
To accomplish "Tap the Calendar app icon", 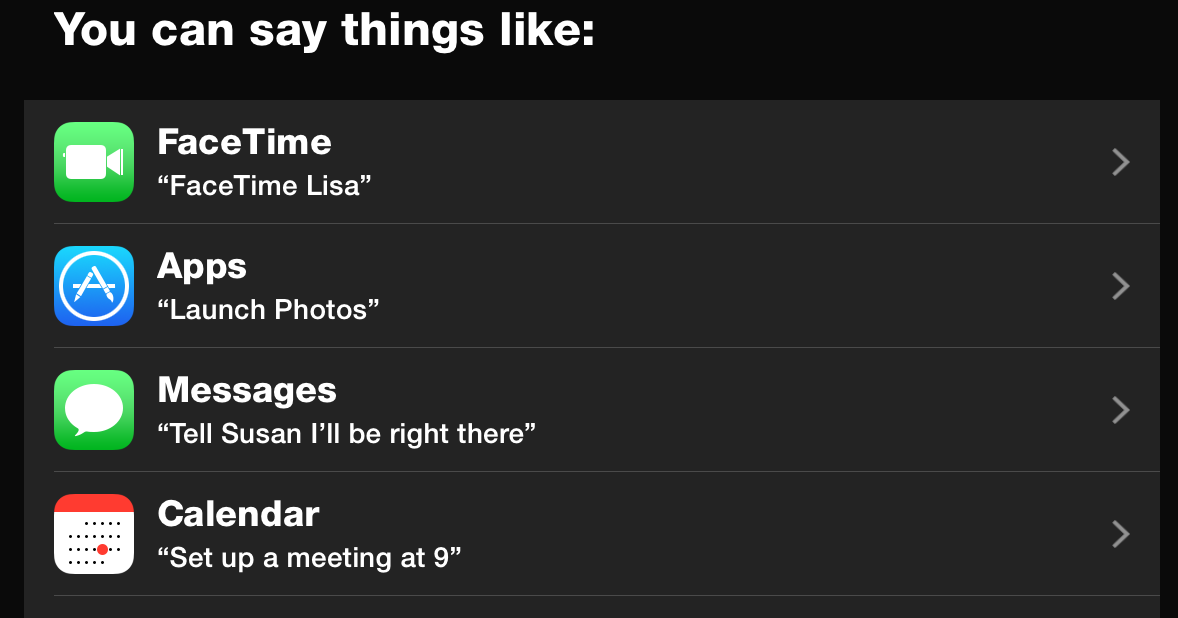I will (x=94, y=534).
